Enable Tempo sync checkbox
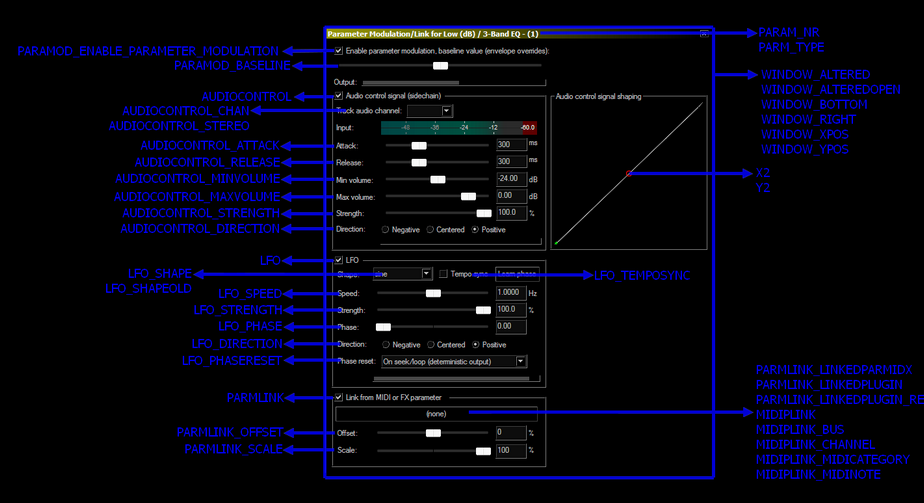Screen dimensions: 924x503 pos(443,274)
